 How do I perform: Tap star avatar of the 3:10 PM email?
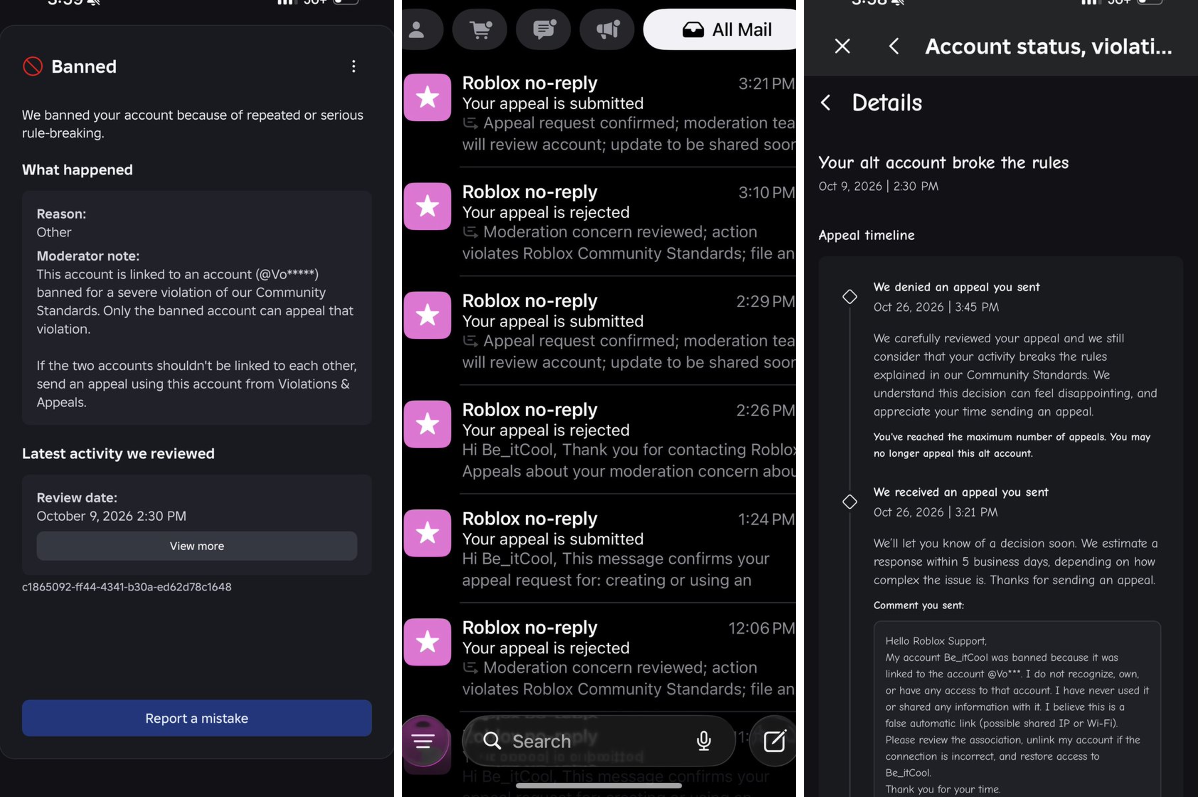tap(427, 206)
